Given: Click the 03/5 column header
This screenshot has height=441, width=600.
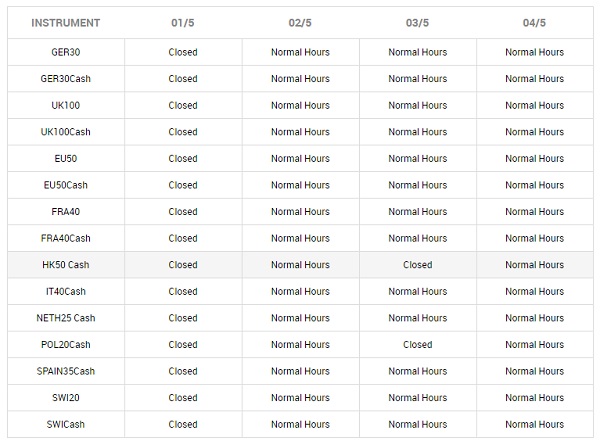Looking at the screenshot, I should point(418,23).
